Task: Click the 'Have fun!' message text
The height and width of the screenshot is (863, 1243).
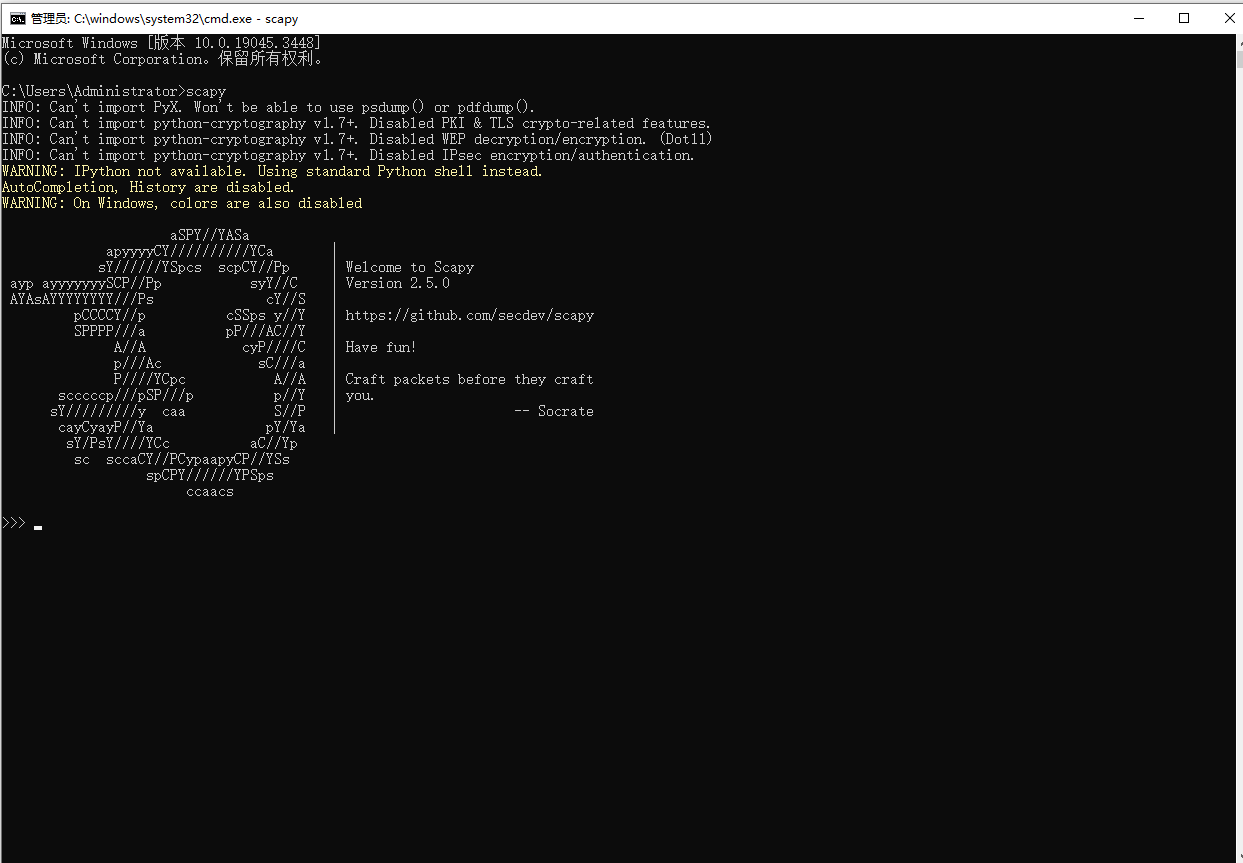Action: pyautogui.click(x=380, y=347)
